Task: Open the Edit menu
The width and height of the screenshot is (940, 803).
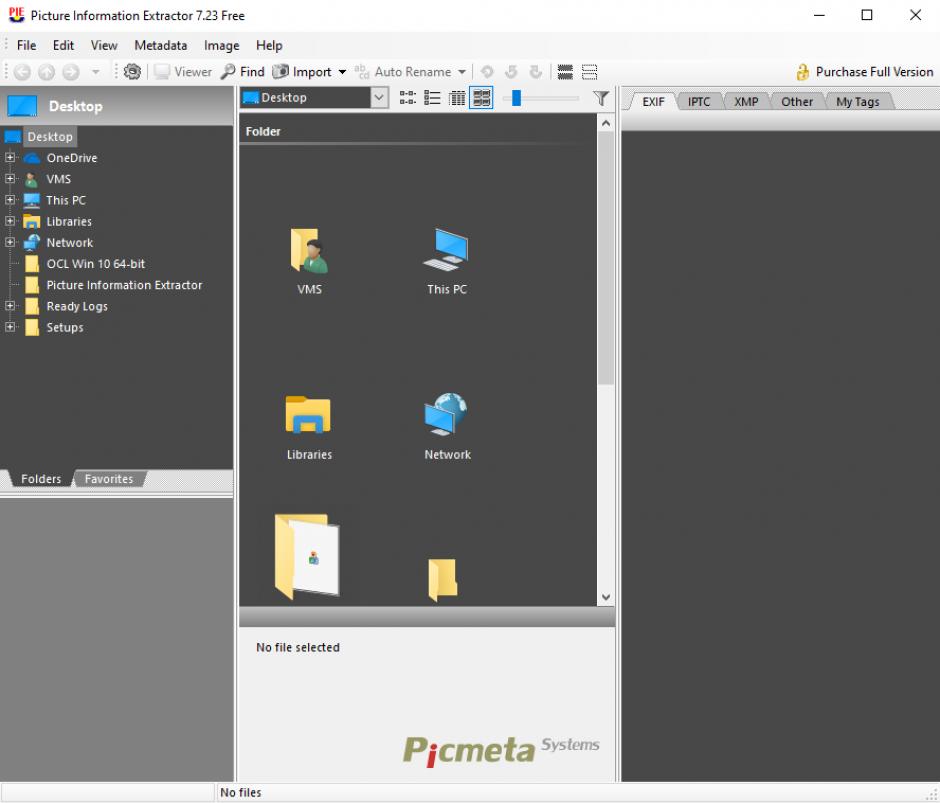Action: pos(63,46)
